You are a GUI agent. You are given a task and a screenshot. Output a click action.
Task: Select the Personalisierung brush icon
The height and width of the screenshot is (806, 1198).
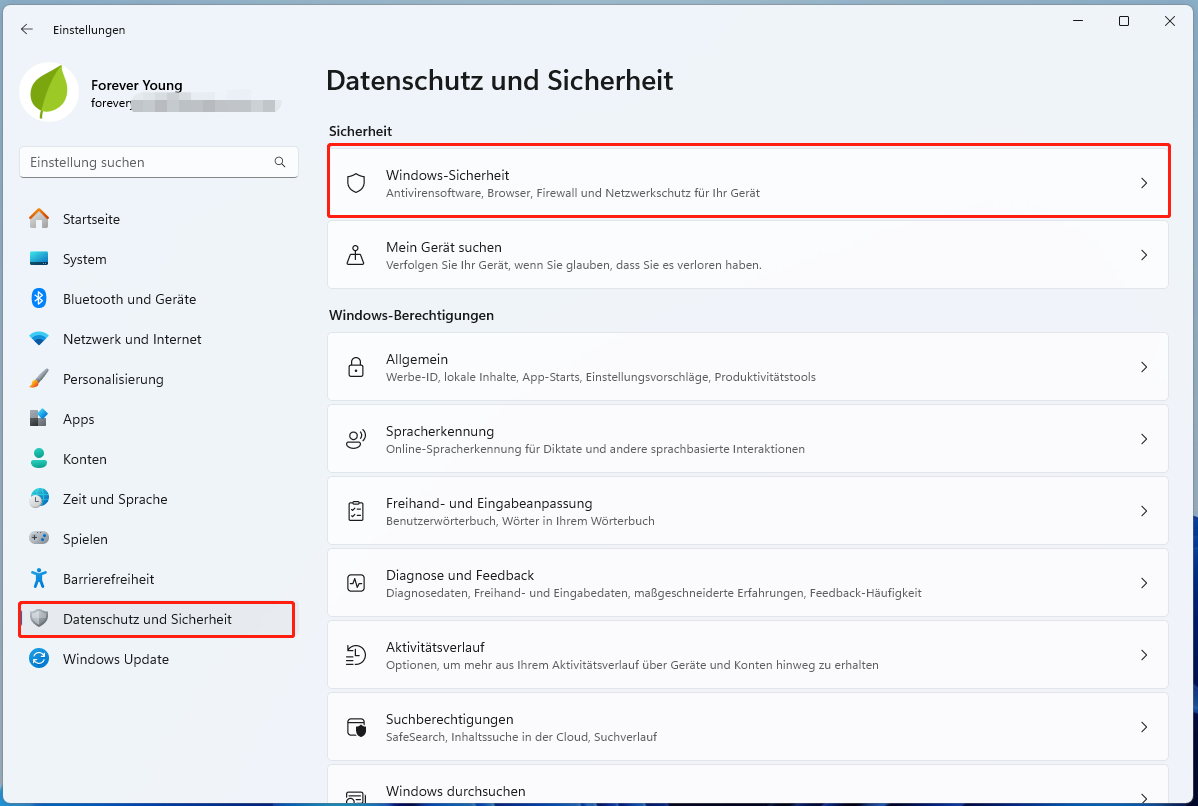tap(40, 379)
